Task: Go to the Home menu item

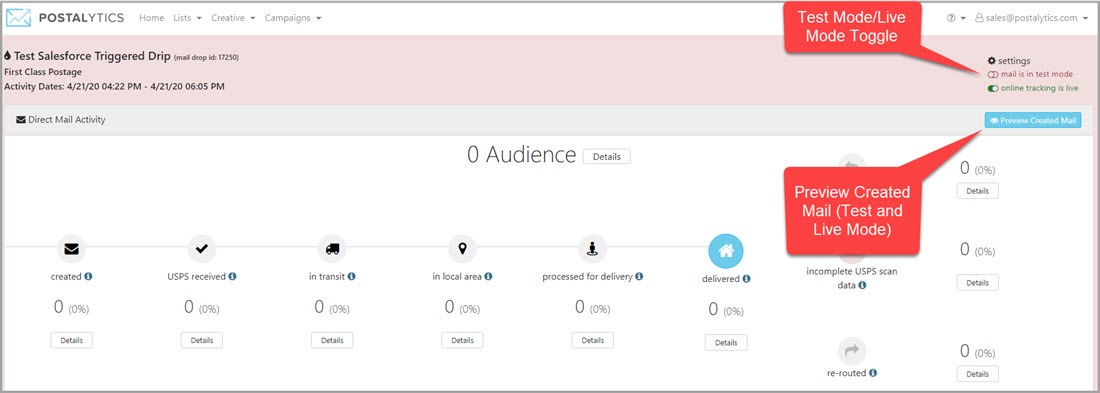Action: click(152, 18)
